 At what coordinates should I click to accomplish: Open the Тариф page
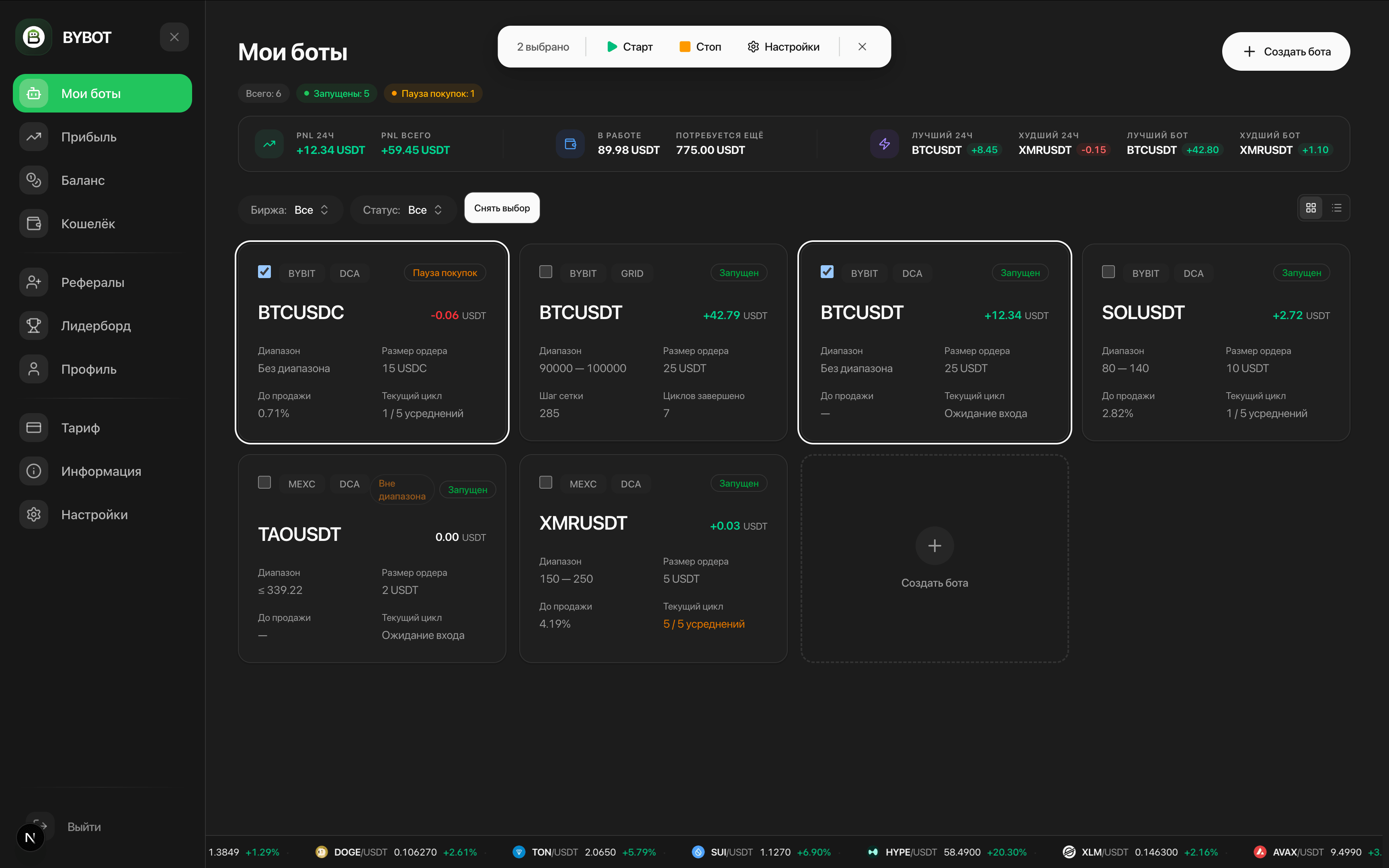click(x=102, y=428)
